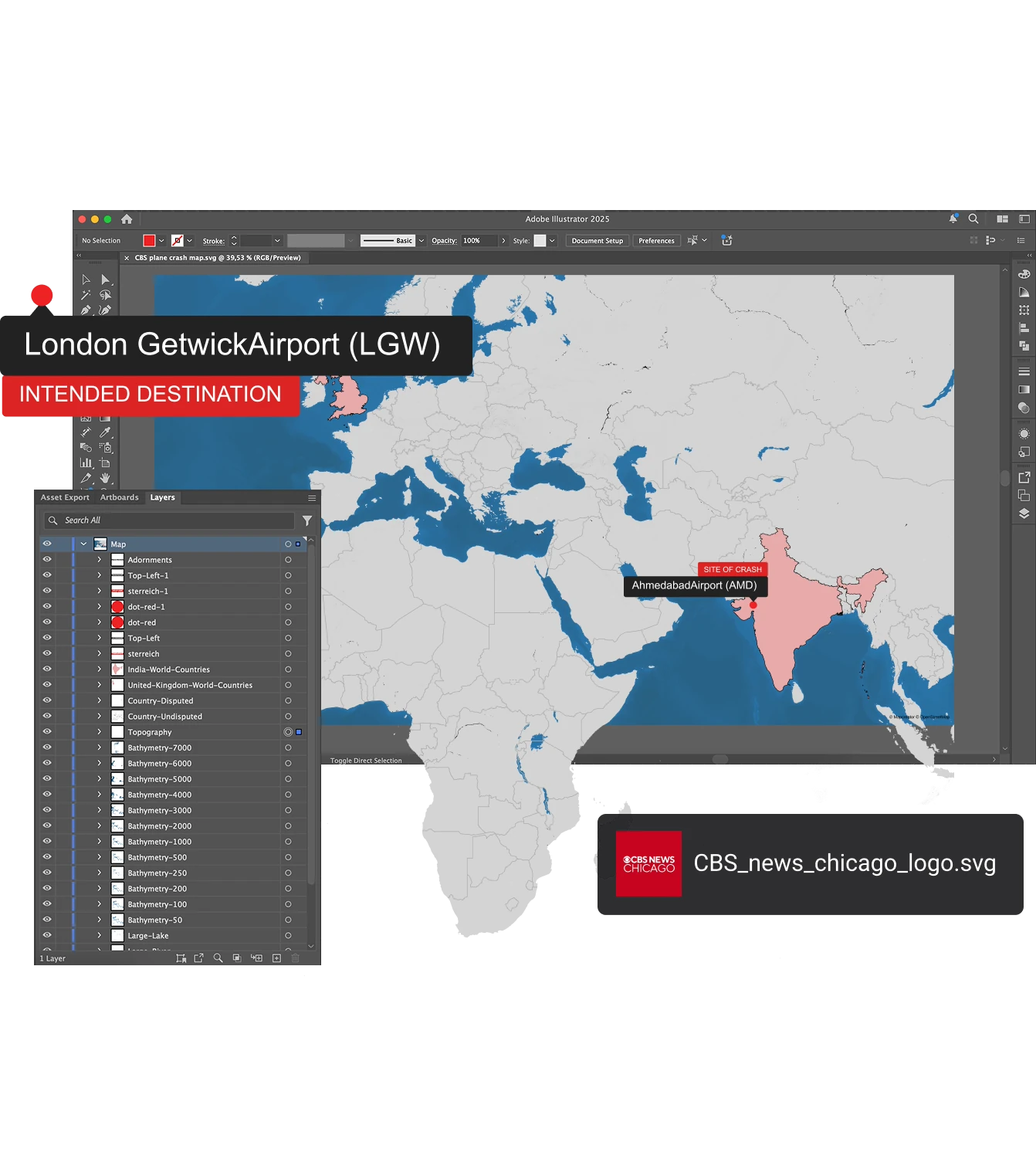Select the Direct Selection tool (solid arrow)
The height and width of the screenshot is (1156, 1036).
pyautogui.click(x=106, y=280)
